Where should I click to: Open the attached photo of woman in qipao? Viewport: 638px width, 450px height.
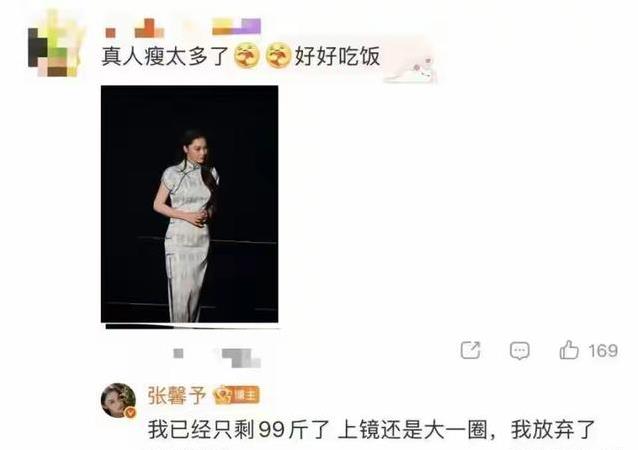pos(190,204)
